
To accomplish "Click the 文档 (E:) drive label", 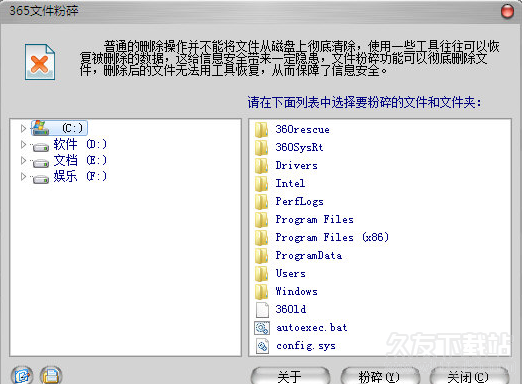I will coord(80,160).
